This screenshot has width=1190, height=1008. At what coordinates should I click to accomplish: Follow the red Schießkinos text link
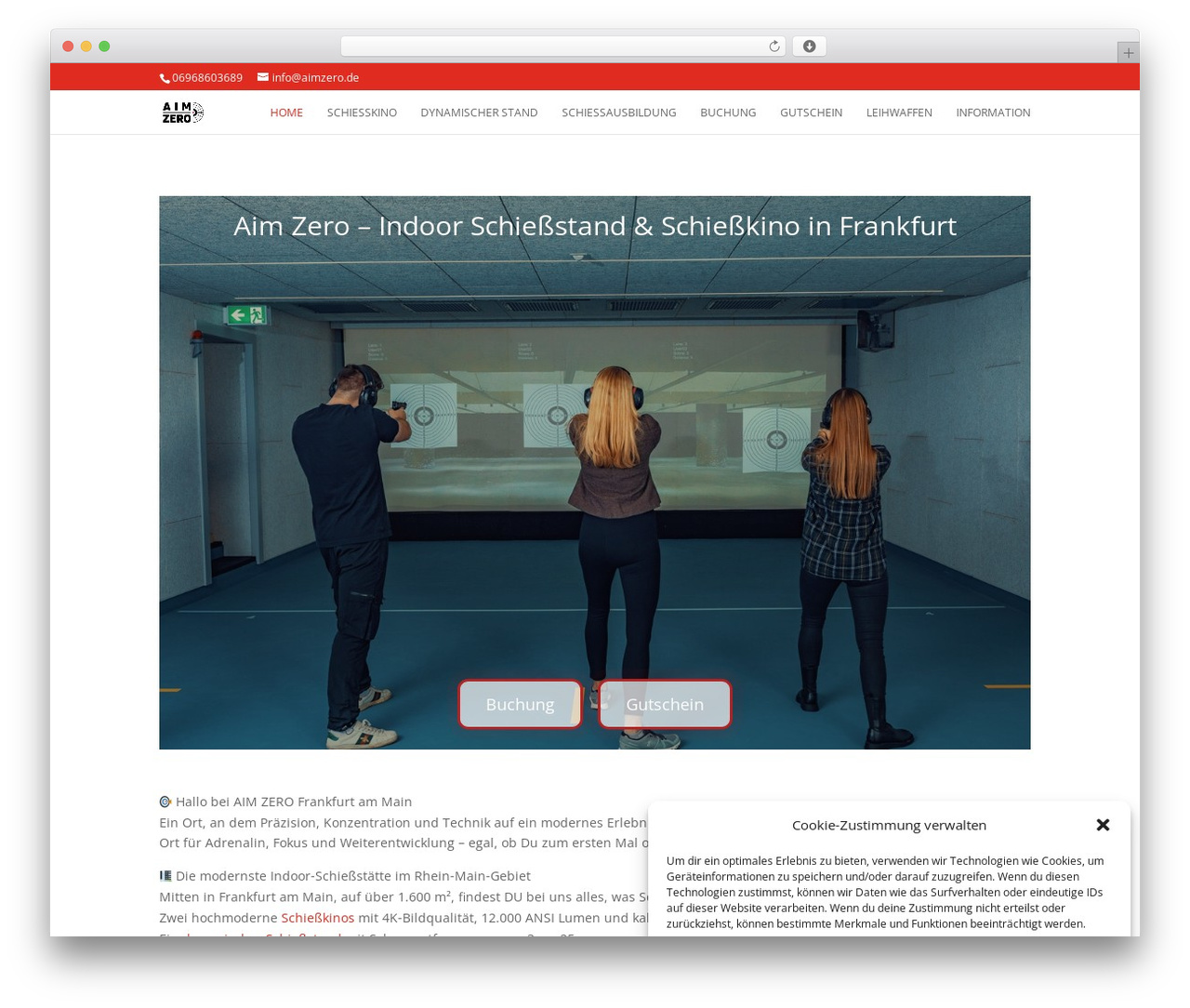click(x=317, y=918)
